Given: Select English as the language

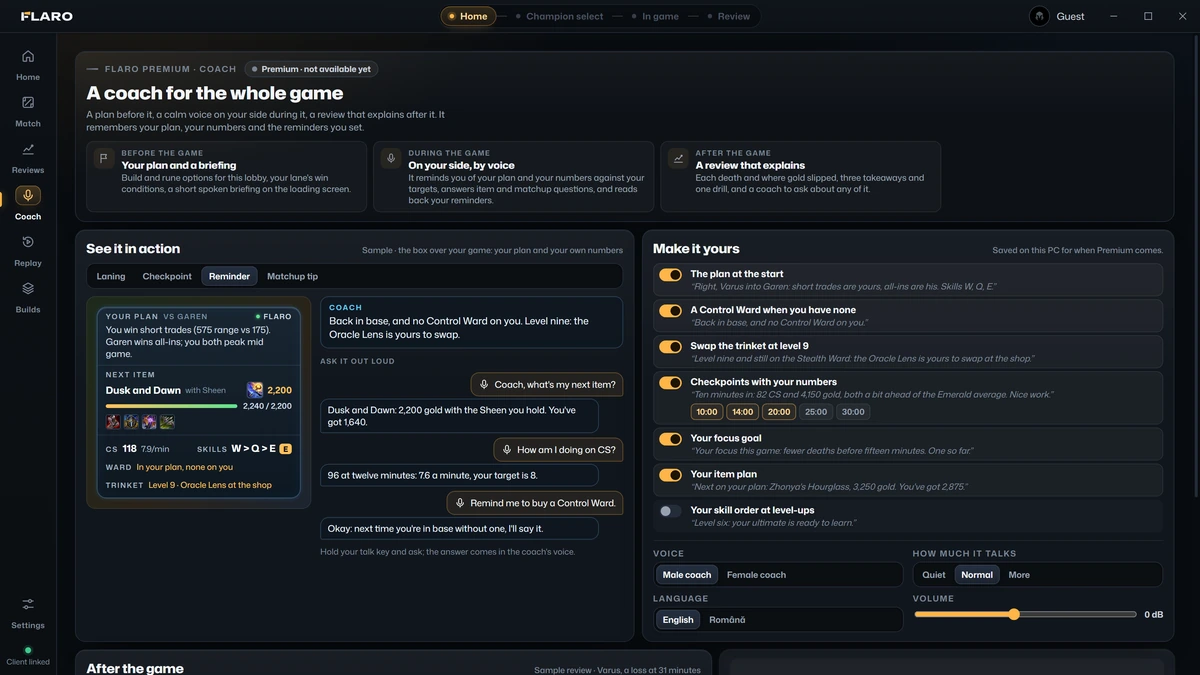Looking at the screenshot, I should pyautogui.click(x=678, y=620).
